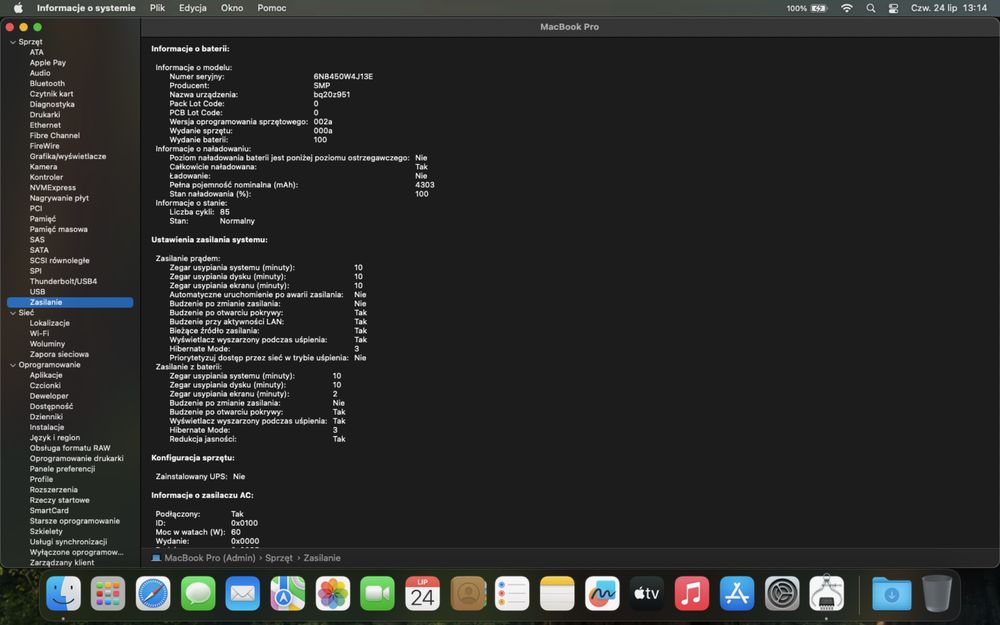
Task: Click device name bq20z951
Action: click(332, 94)
